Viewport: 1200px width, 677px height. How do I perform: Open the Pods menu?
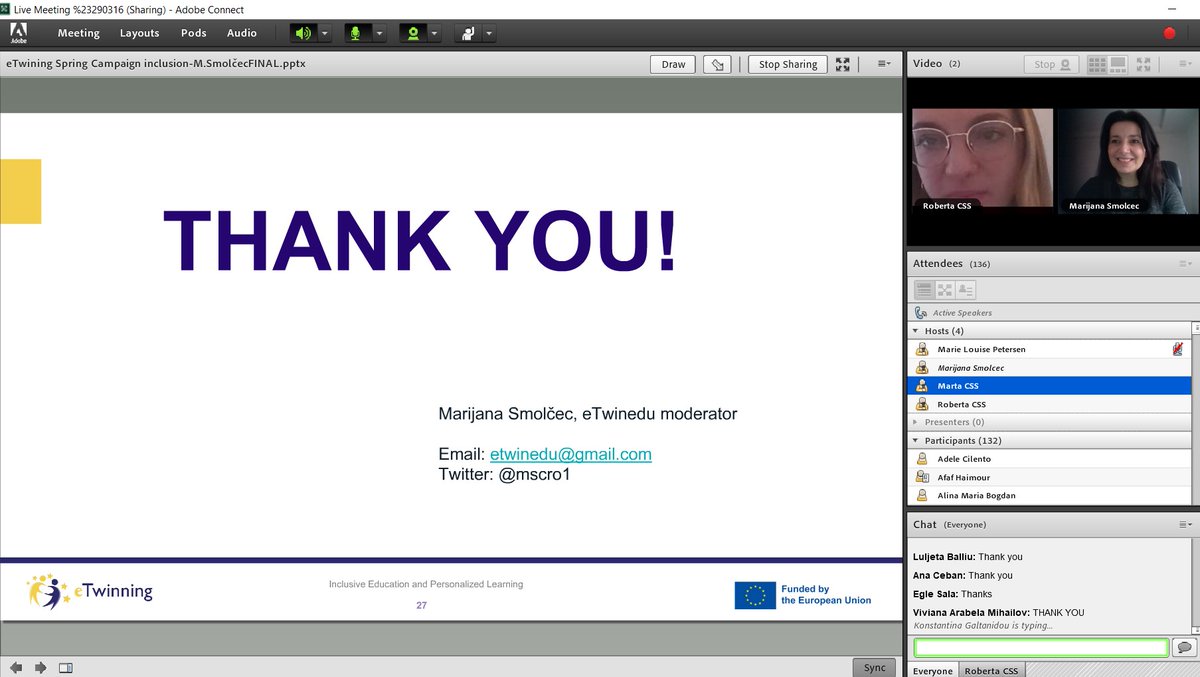(x=193, y=32)
